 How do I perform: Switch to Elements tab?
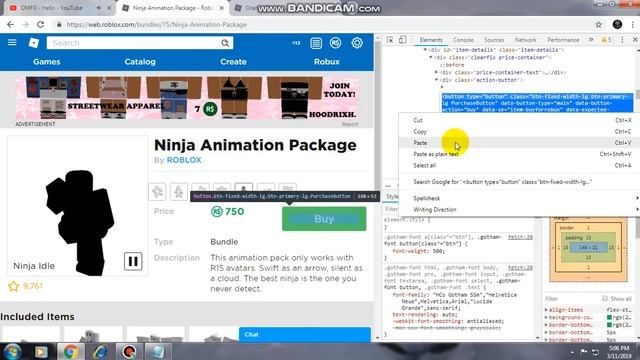[x=431, y=40]
